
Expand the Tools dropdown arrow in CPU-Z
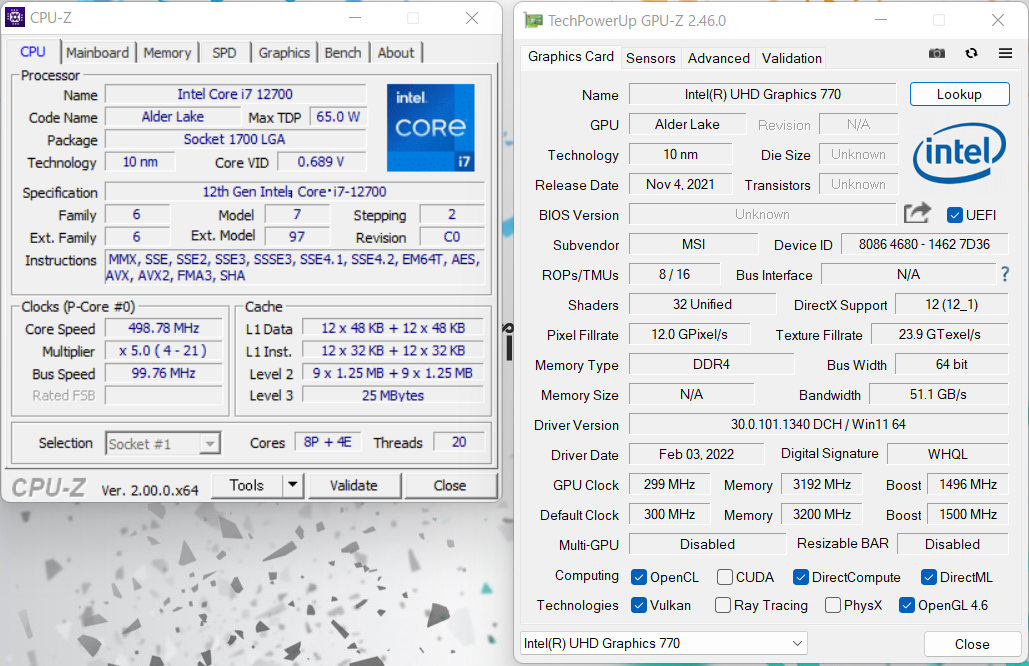click(292, 485)
